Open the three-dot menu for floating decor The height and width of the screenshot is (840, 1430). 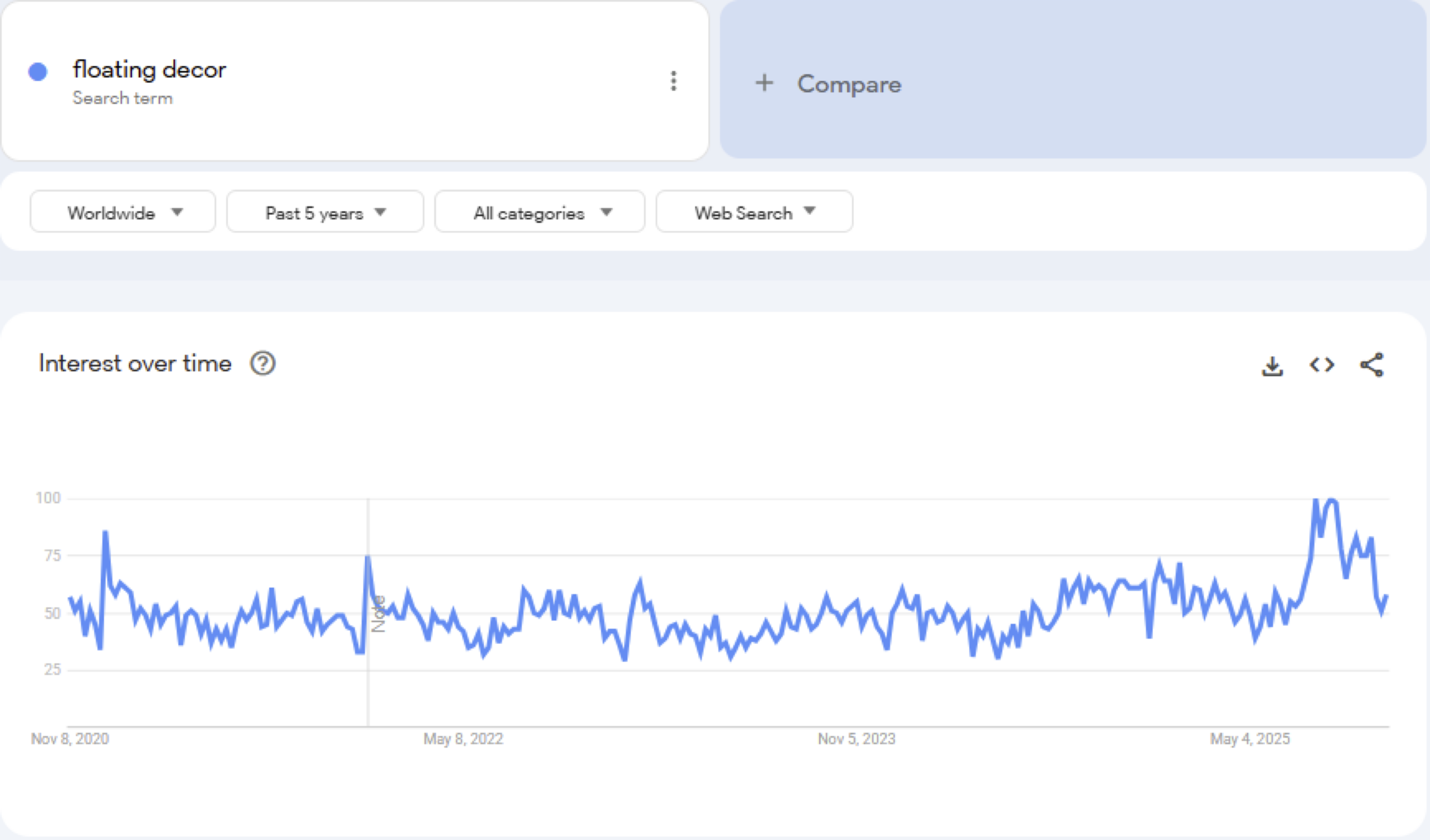click(674, 81)
